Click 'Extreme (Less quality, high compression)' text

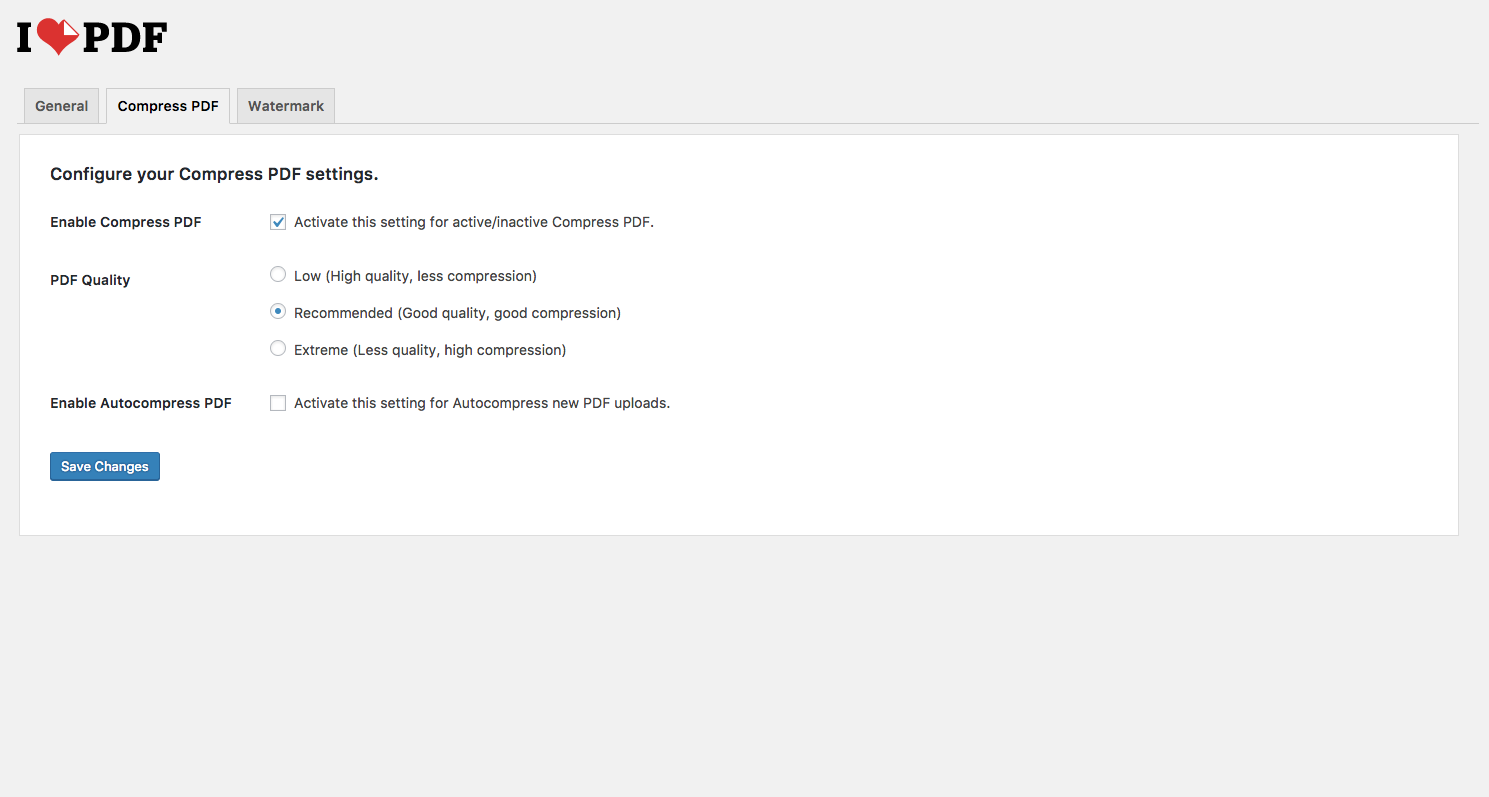(x=430, y=350)
